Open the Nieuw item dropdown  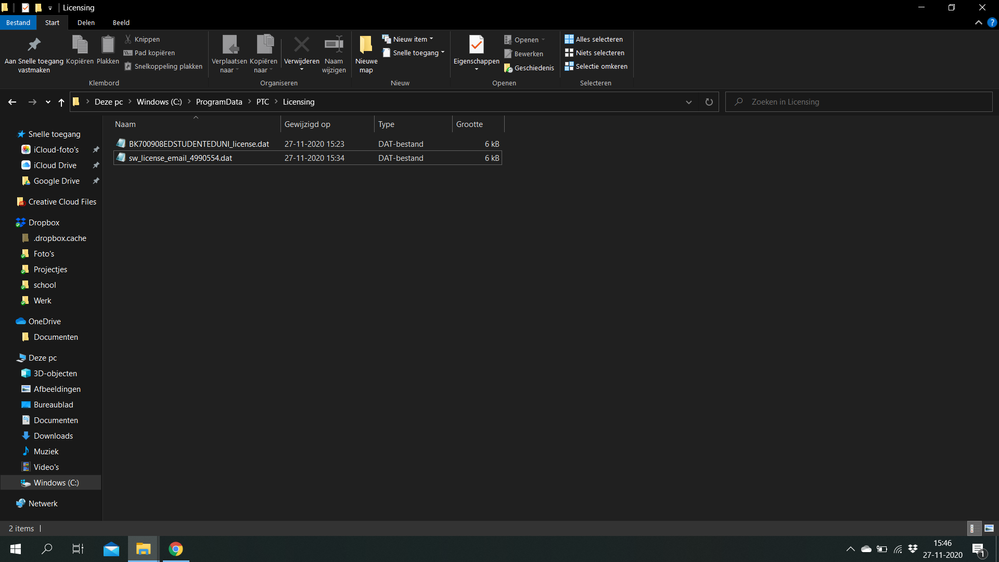(408, 39)
